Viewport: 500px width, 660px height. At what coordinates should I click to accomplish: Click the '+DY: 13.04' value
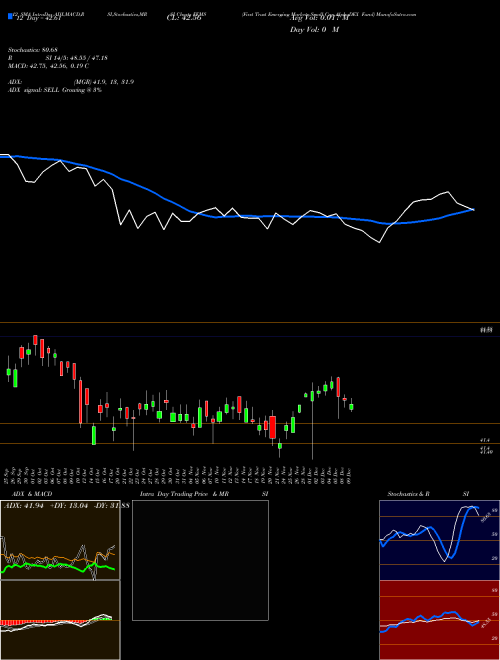point(67,505)
